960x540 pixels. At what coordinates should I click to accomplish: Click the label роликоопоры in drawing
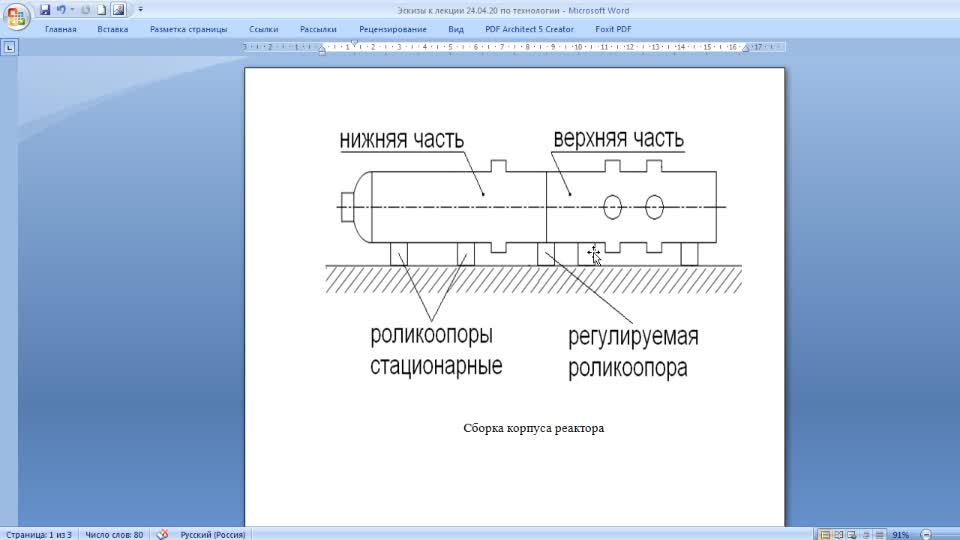(x=432, y=335)
